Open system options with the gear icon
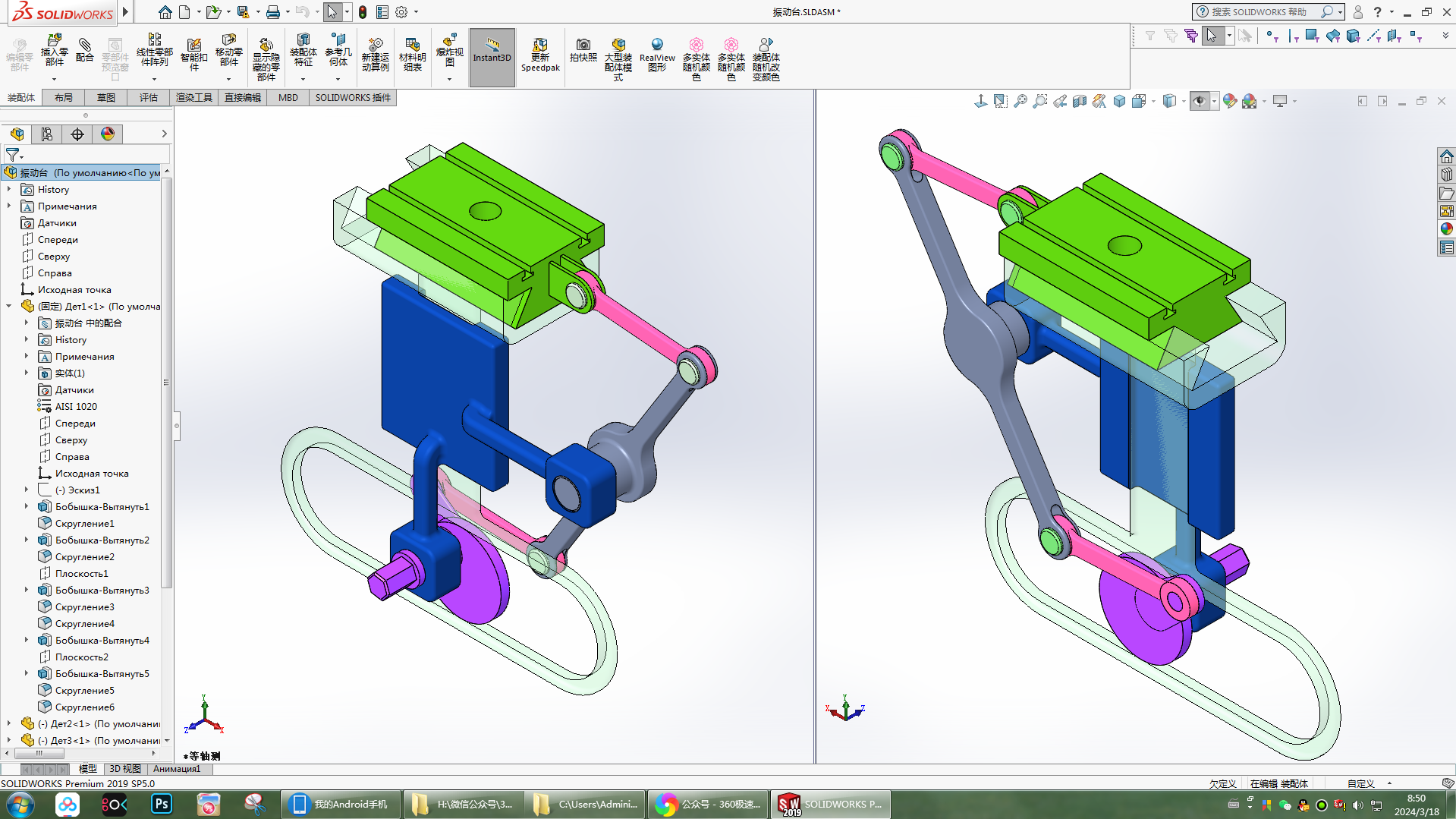Screen dimensions: 1456x819 (401, 12)
